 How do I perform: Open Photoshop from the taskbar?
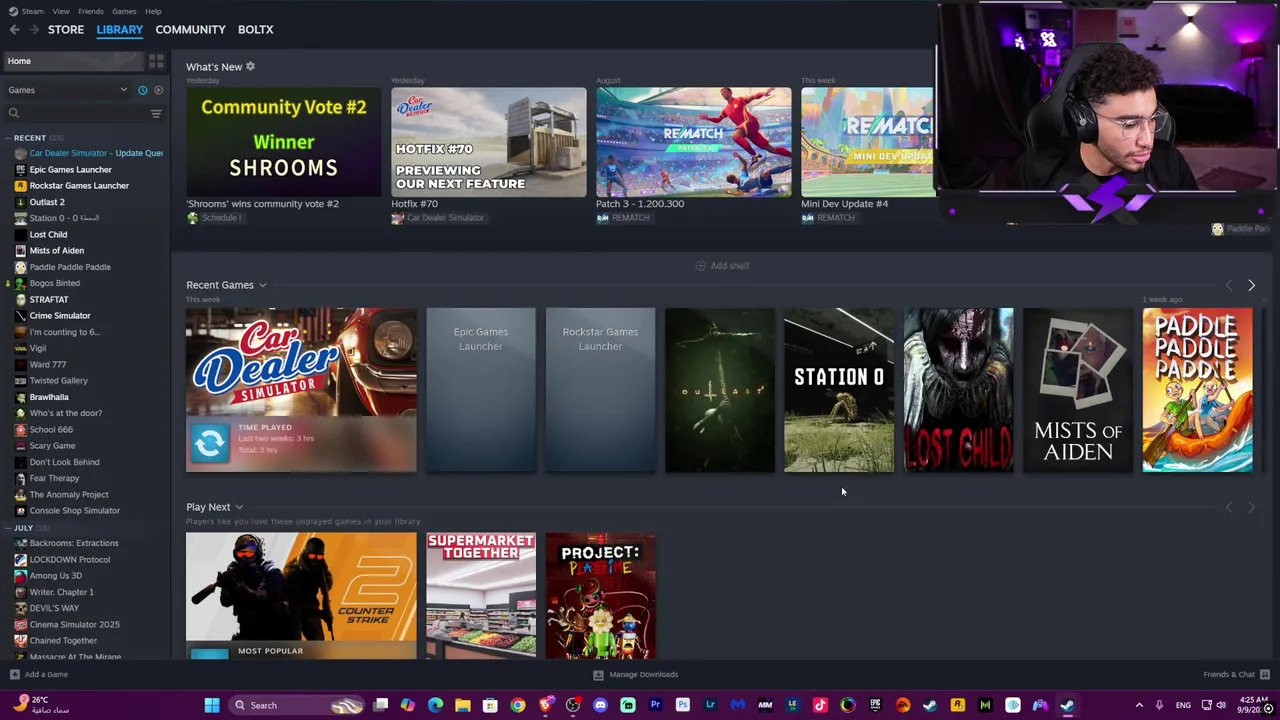click(x=682, y=706)
